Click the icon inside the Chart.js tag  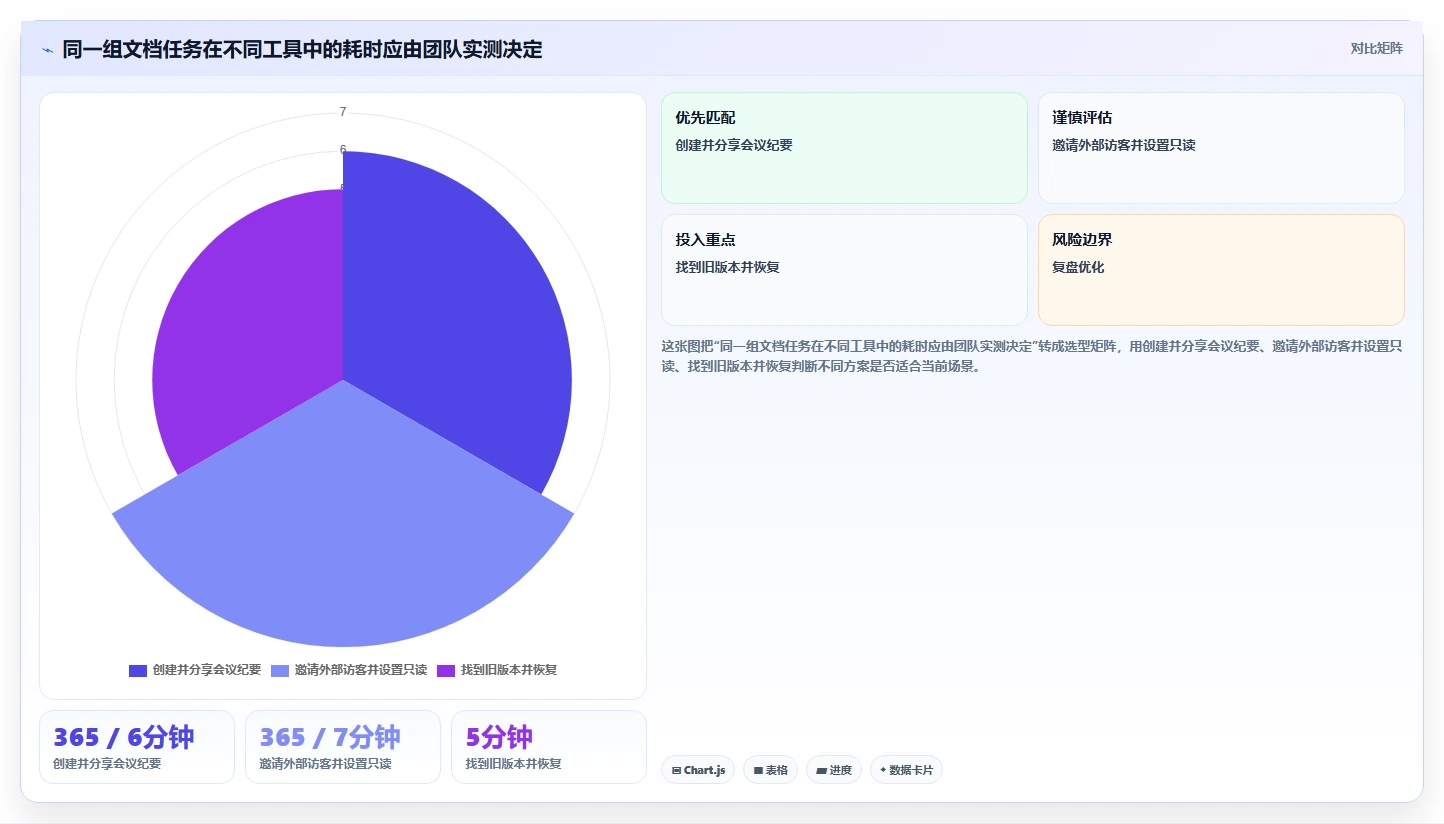(676, 770)
